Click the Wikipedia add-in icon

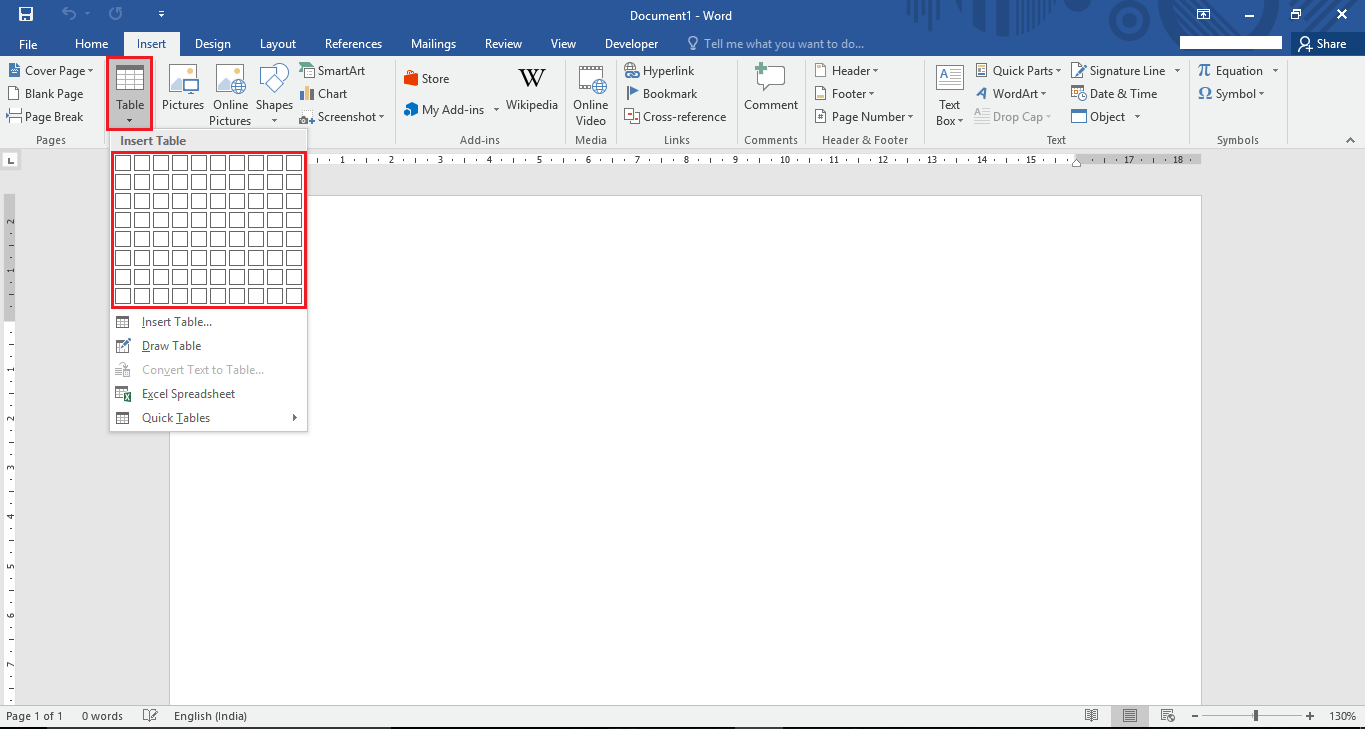click(x=532, y=78)
